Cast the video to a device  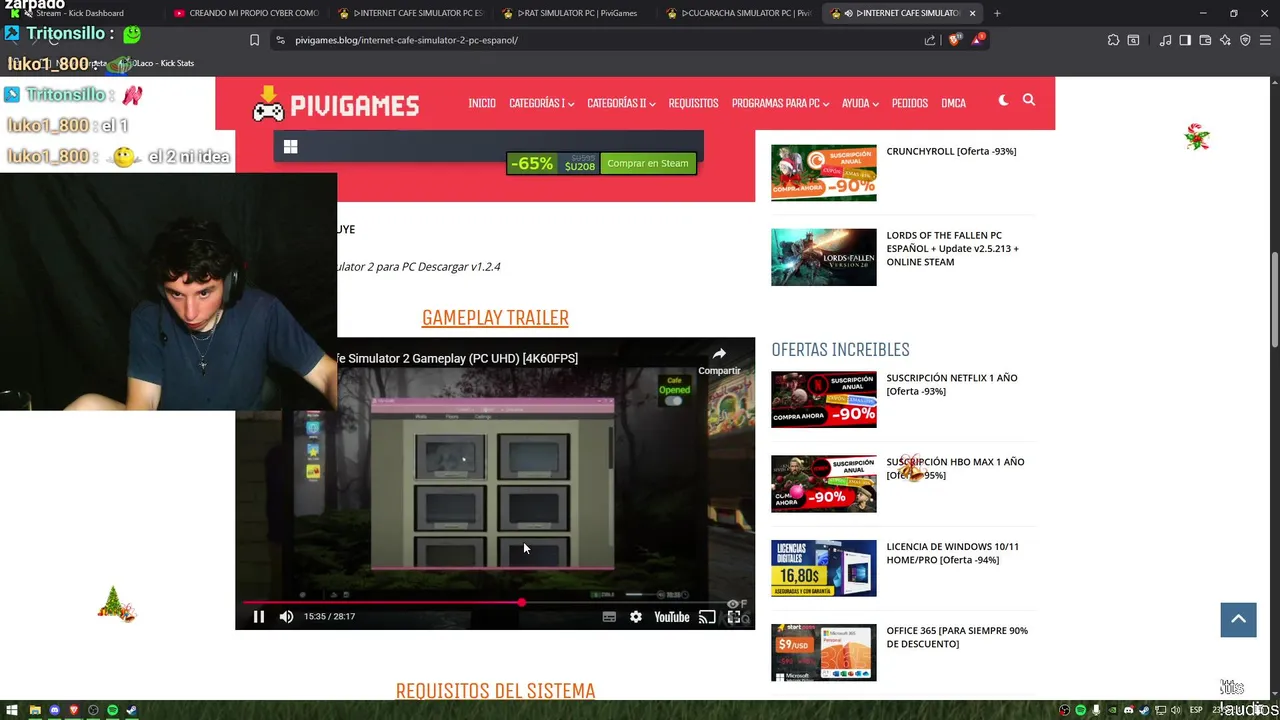click(707, 617)
